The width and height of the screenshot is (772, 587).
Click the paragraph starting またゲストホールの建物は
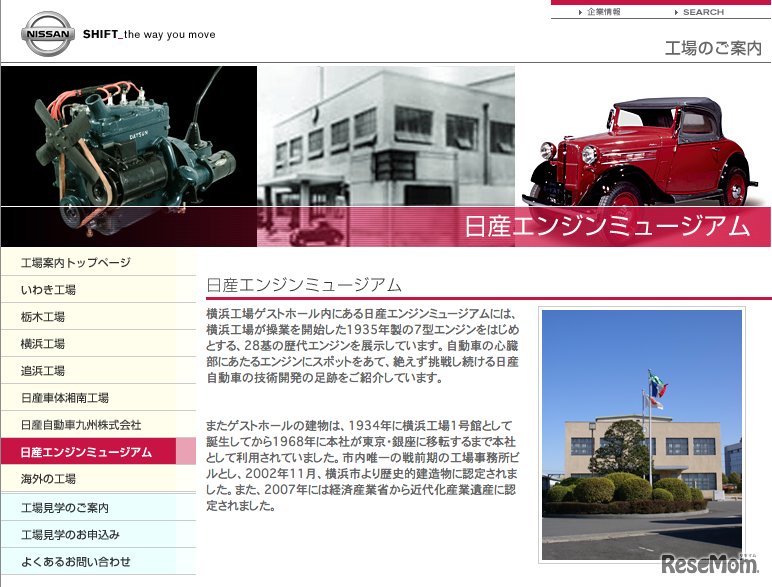362,465
